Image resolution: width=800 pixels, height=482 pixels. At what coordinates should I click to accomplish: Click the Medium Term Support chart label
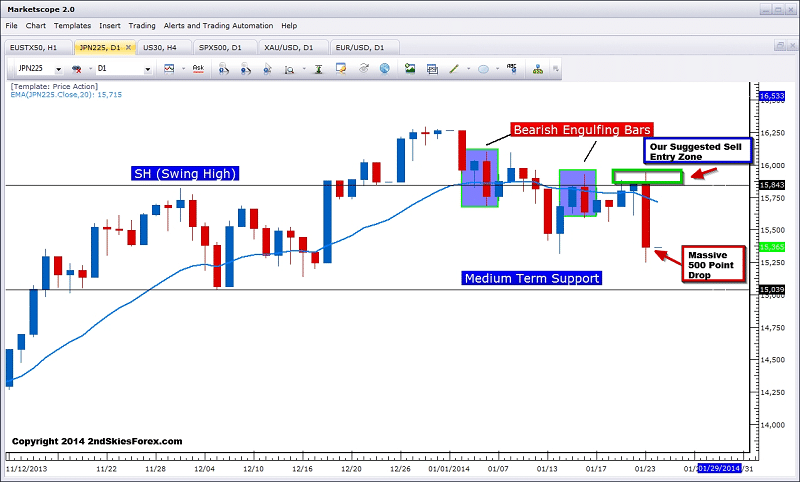pyautogui.click(x=532, y=278)
